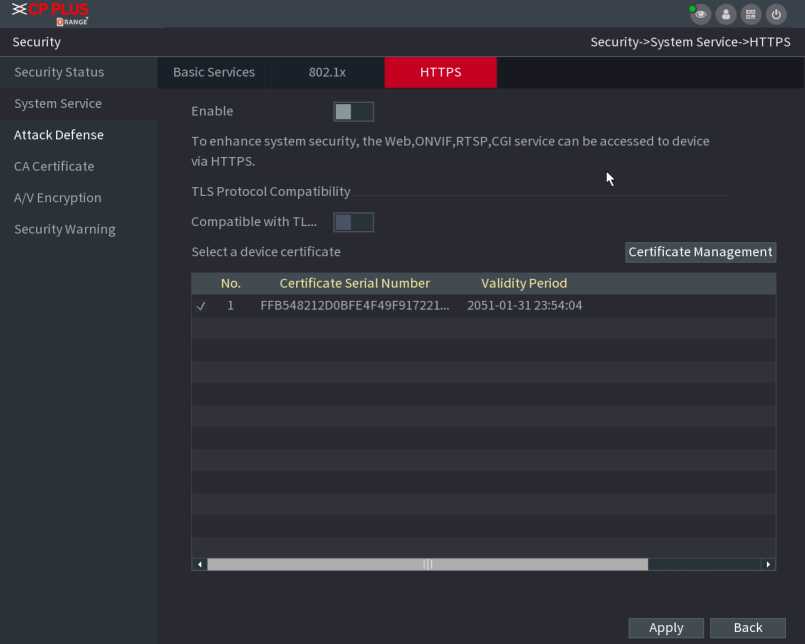The image size is (805, 644).
Task: Switch to the 802.1x tab
Action: [x=327, y=72]
